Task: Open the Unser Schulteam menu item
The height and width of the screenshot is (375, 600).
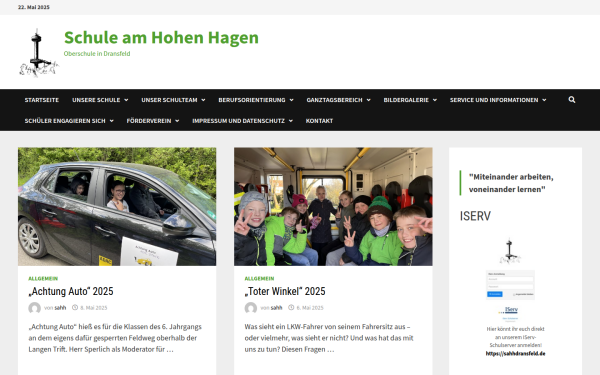Action: pyautogui.click(x=169, y=100)
